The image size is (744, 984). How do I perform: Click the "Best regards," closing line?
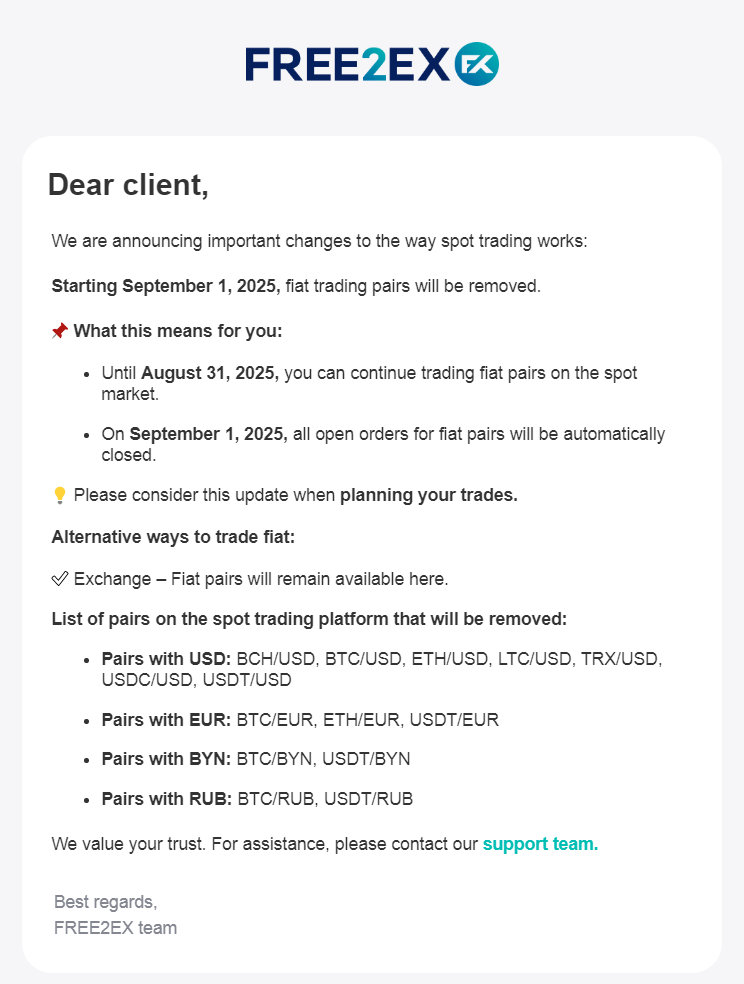click(105, 902)
